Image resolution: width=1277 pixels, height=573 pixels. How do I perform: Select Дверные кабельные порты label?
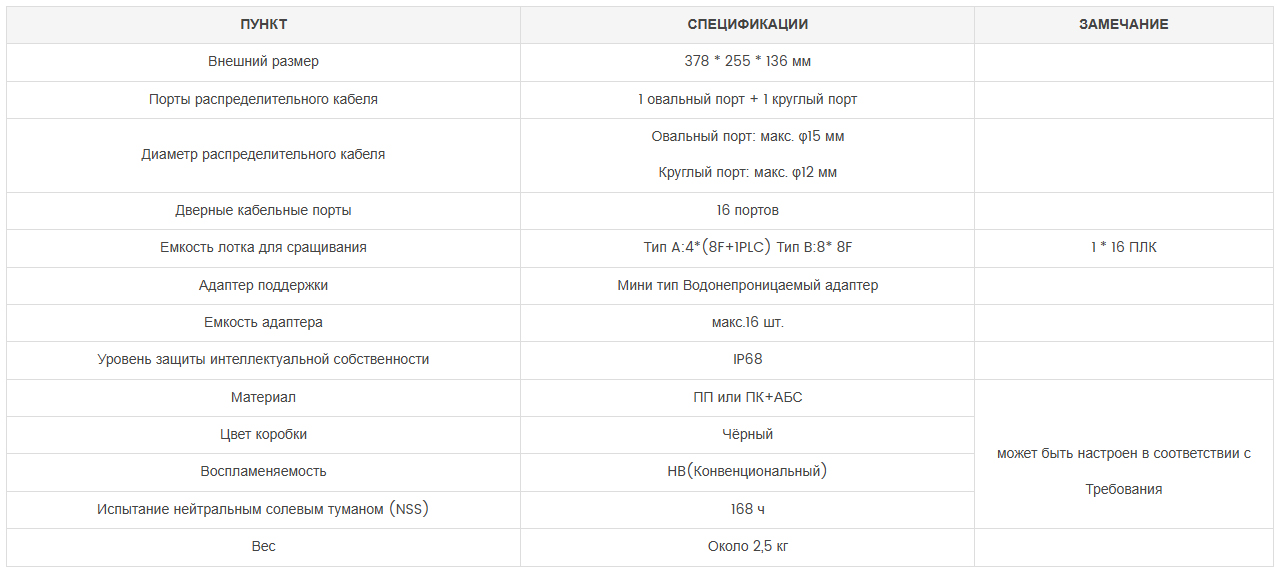(x=263, y=210)
